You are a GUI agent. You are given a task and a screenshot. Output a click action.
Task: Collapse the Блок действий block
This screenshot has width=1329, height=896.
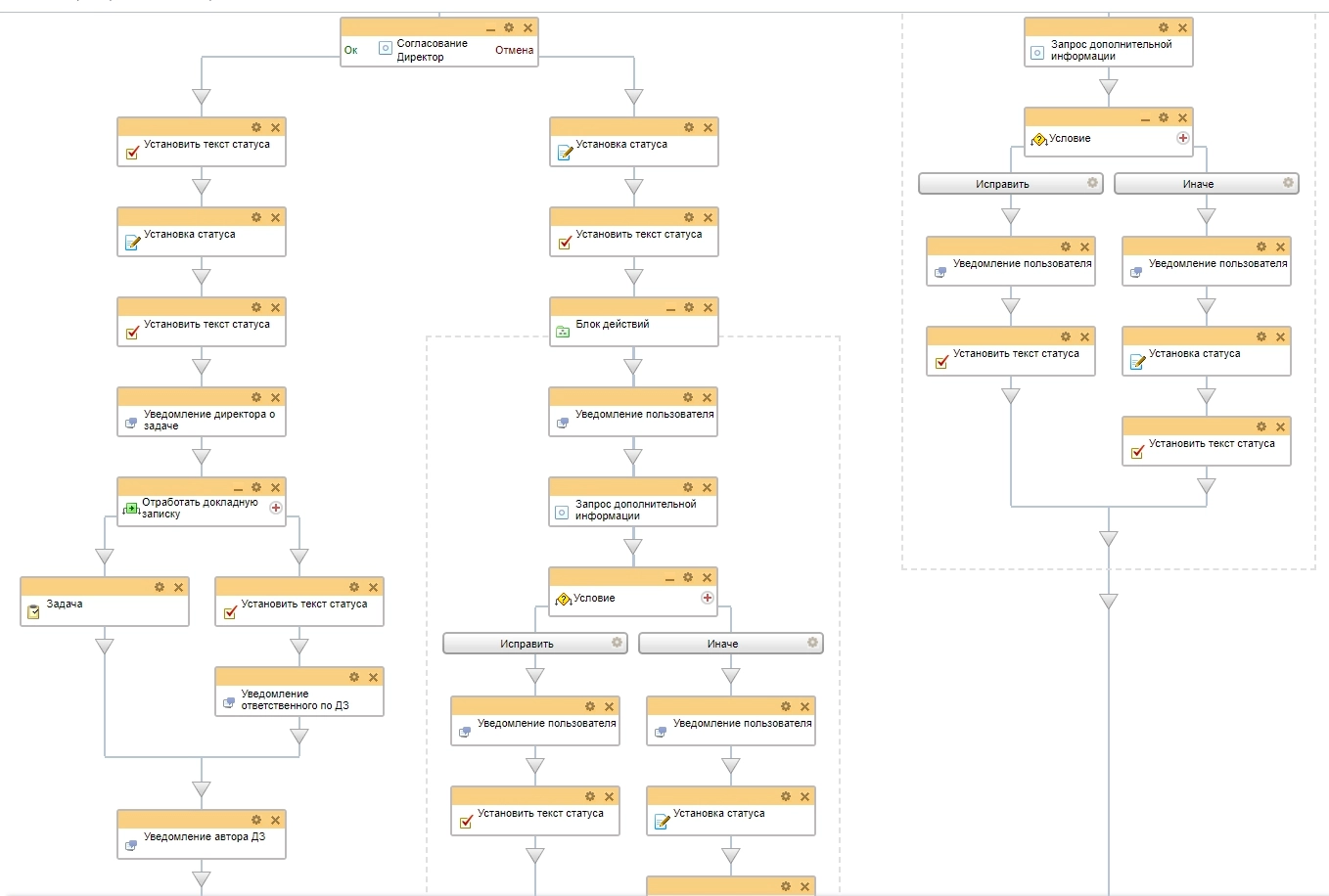(670, 308)
